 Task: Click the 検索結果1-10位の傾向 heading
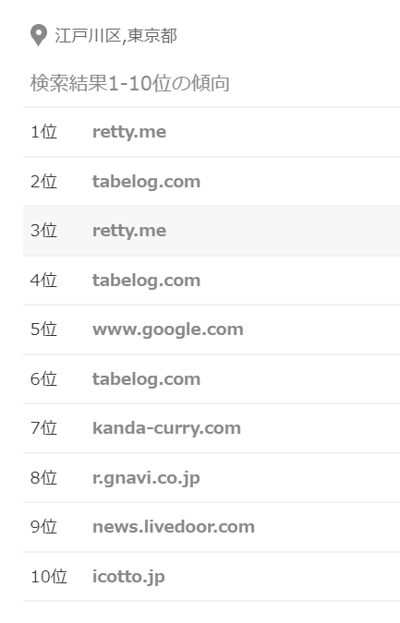coord(130,83)
